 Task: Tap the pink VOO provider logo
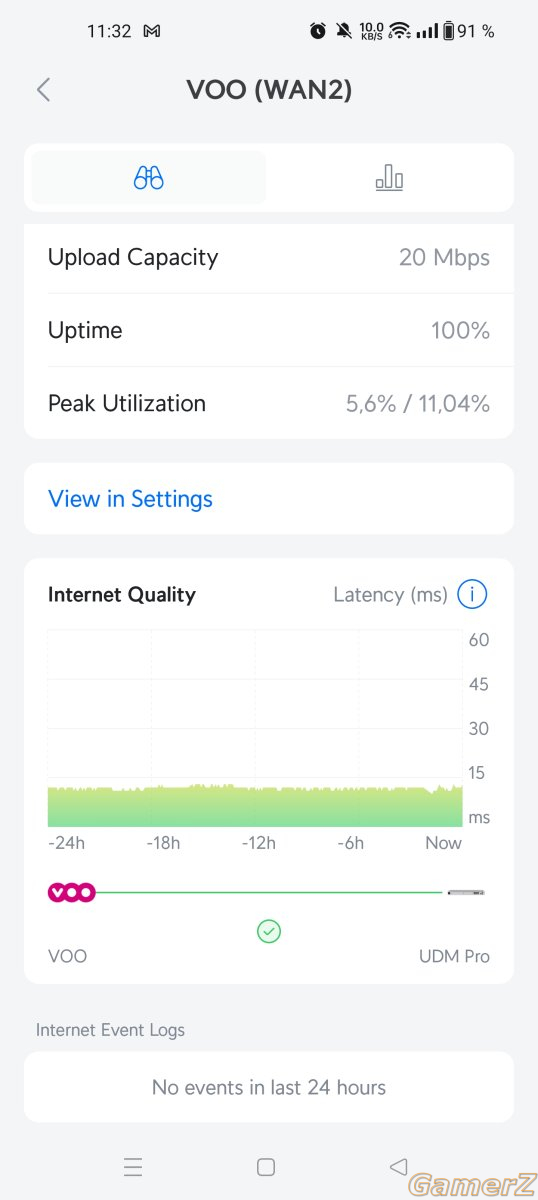(x=72, y=892)
